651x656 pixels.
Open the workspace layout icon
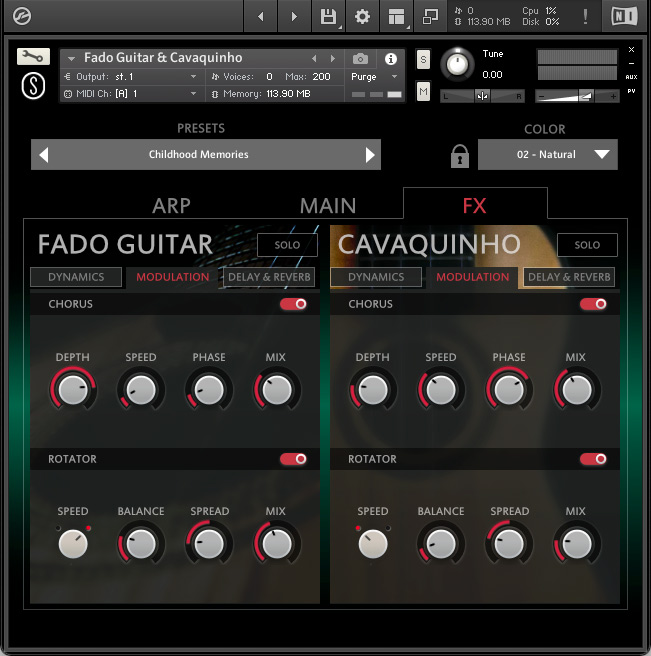pyautogui.click(x=396, y=16)
